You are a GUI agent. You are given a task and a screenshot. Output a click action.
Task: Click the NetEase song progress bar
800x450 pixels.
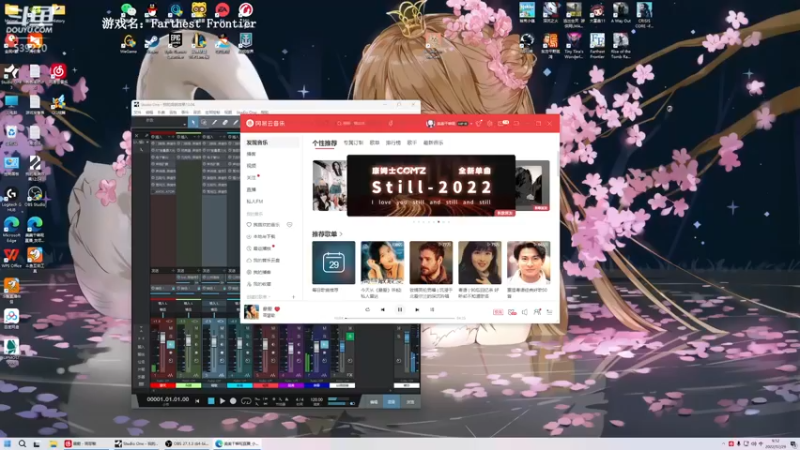click(x=399, y=318)
